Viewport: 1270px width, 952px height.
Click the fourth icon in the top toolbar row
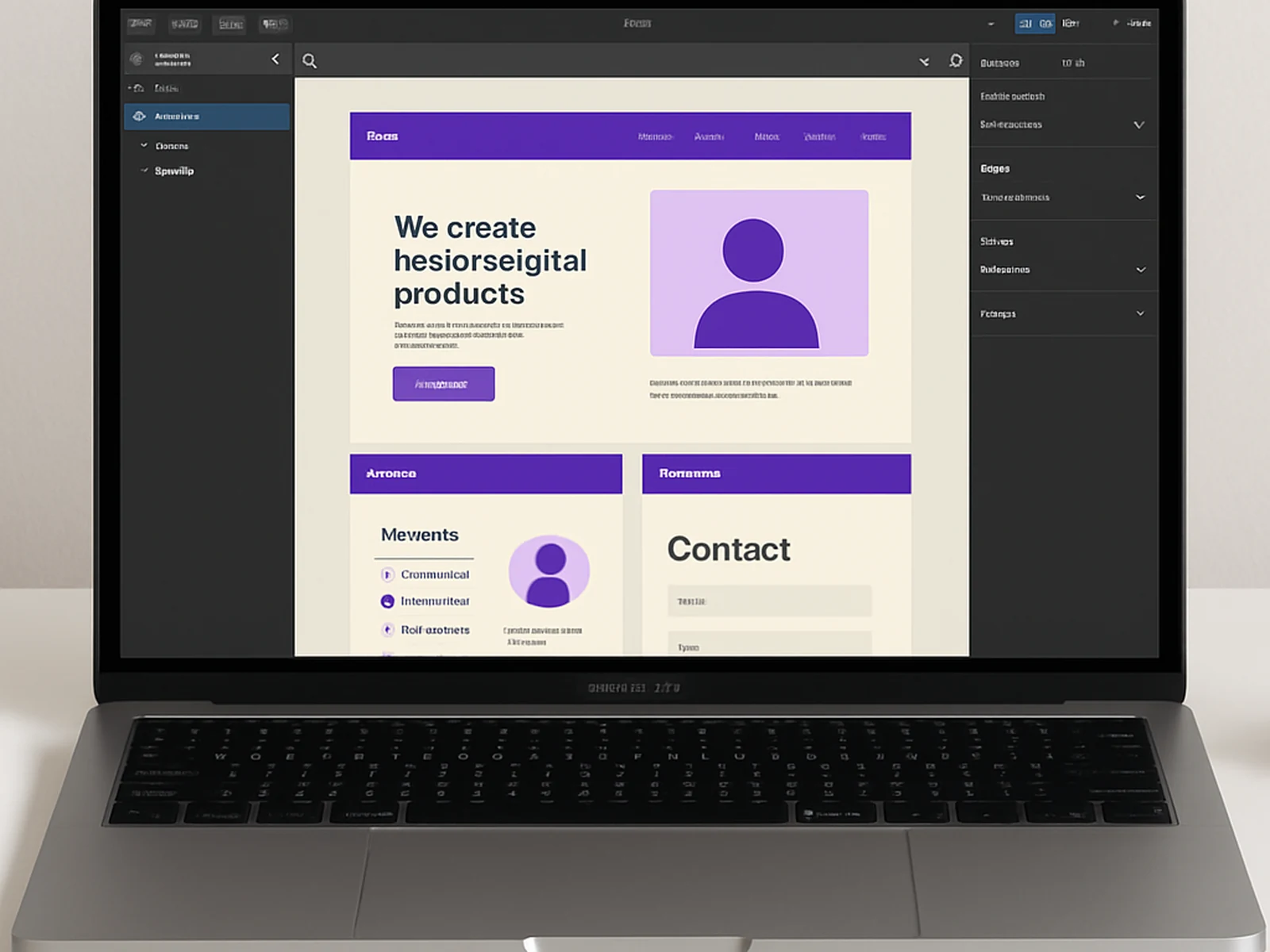pos(274,24)
